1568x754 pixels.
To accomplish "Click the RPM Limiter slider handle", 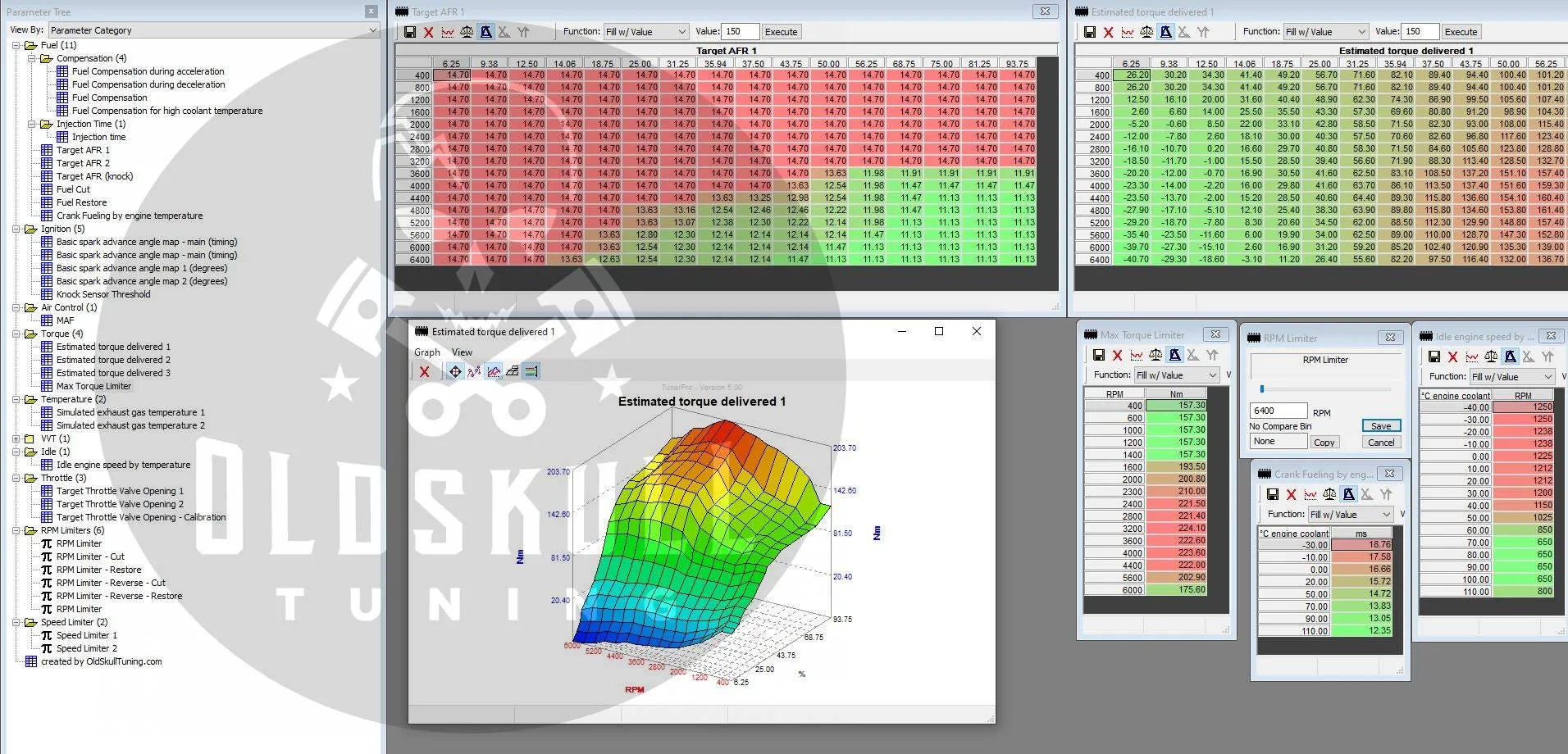I will click(x=1261, y=388).
